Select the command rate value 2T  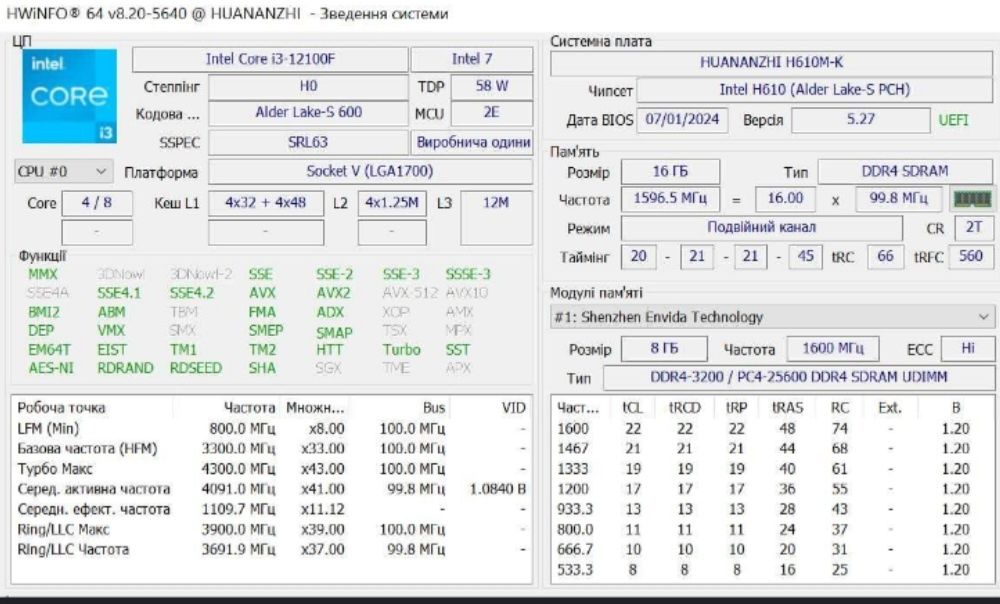[974, 228]
